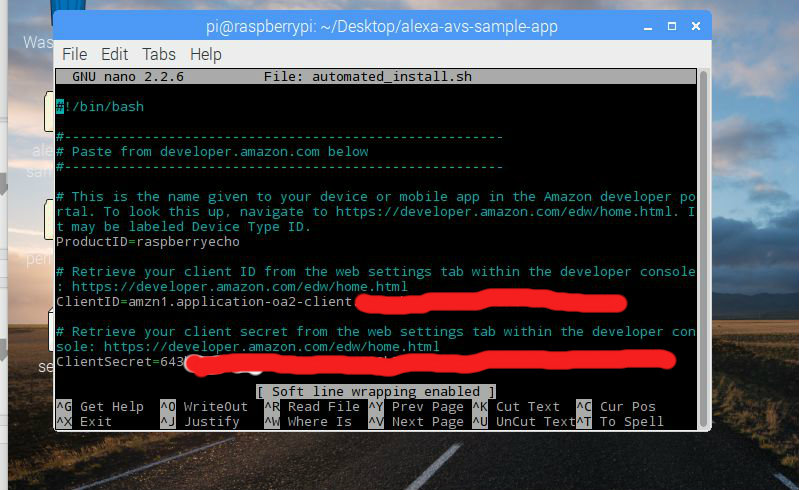
Task: Open the Edit menu
Action: click(114, 54)
